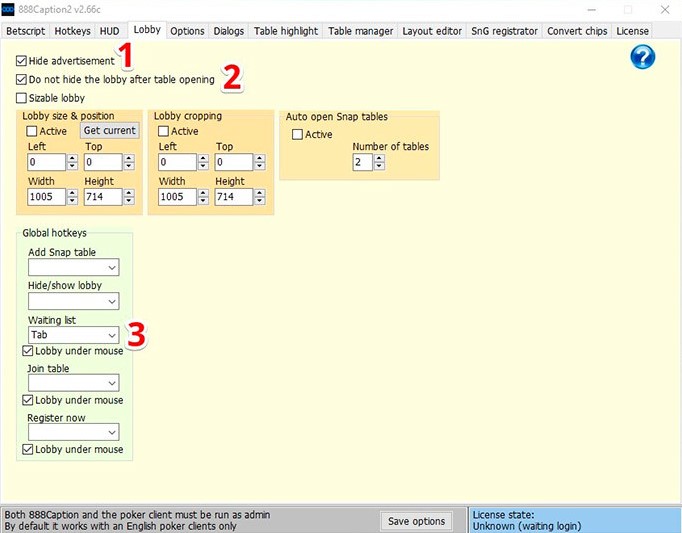Enable the Sizable lobby checkbox
682x533 pixels.
point(22,98)
